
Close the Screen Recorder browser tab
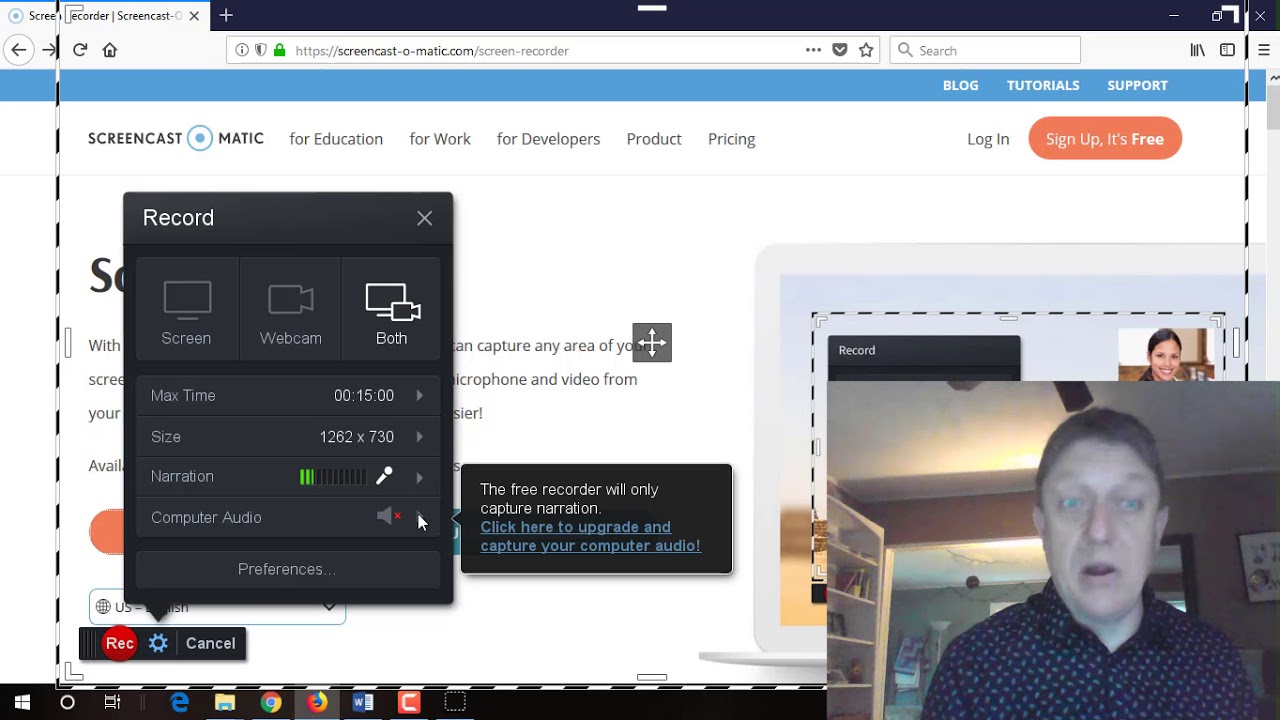[x=194, y=16]
